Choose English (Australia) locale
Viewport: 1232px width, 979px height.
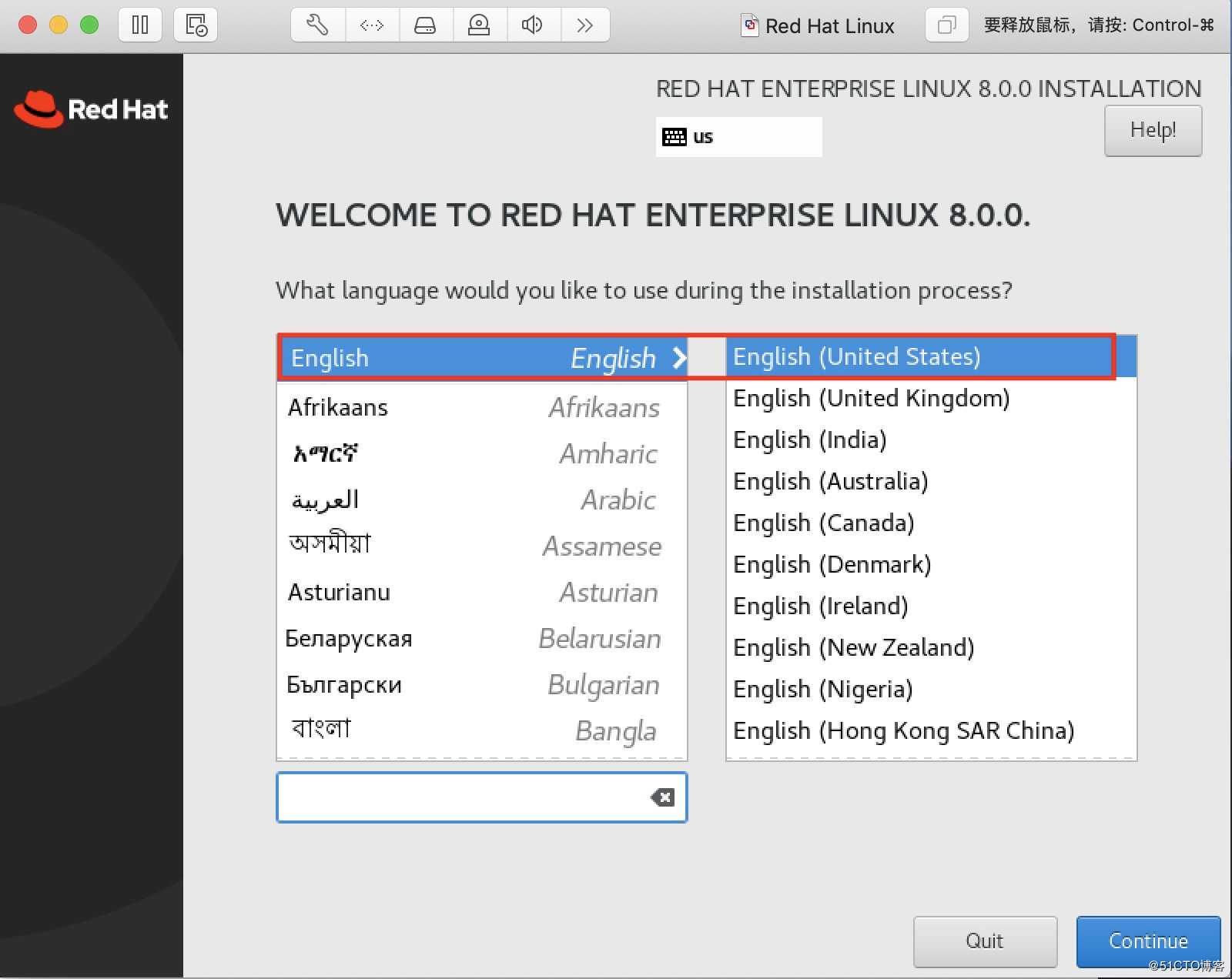(931, 481)
